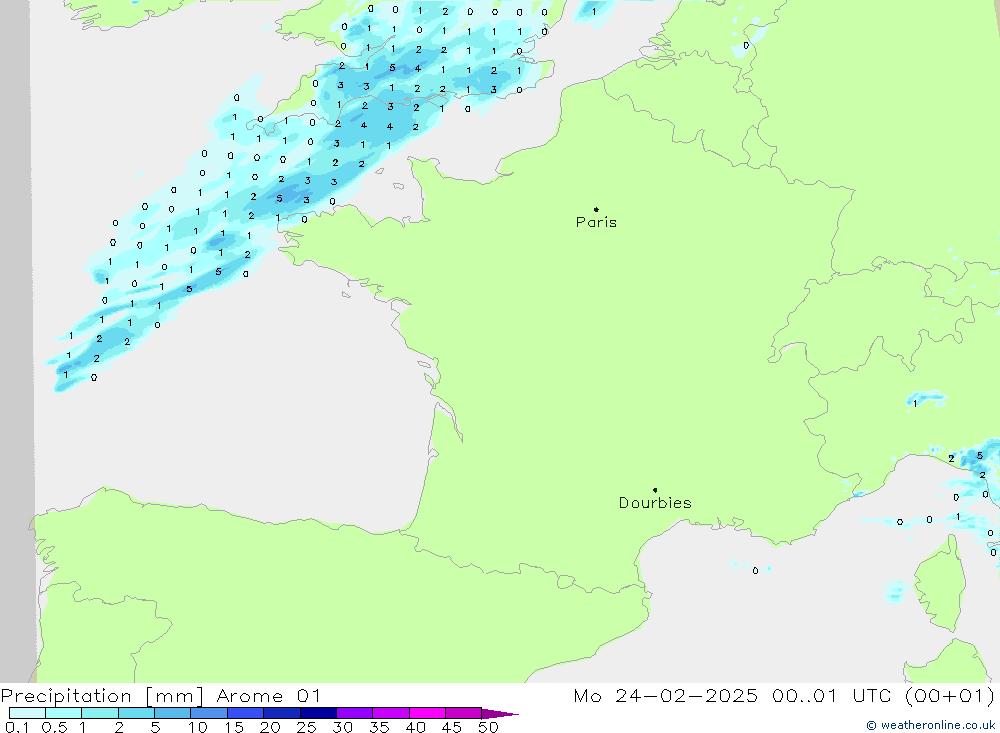
Task: Select the 40–45 mm magenta legend swatch
Action: [x=427, y=713]
